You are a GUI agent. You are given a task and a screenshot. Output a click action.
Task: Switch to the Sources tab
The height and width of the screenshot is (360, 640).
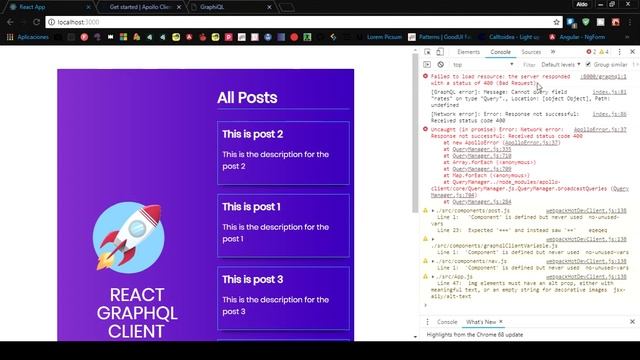pyautogui.click(x=531, y=52)
